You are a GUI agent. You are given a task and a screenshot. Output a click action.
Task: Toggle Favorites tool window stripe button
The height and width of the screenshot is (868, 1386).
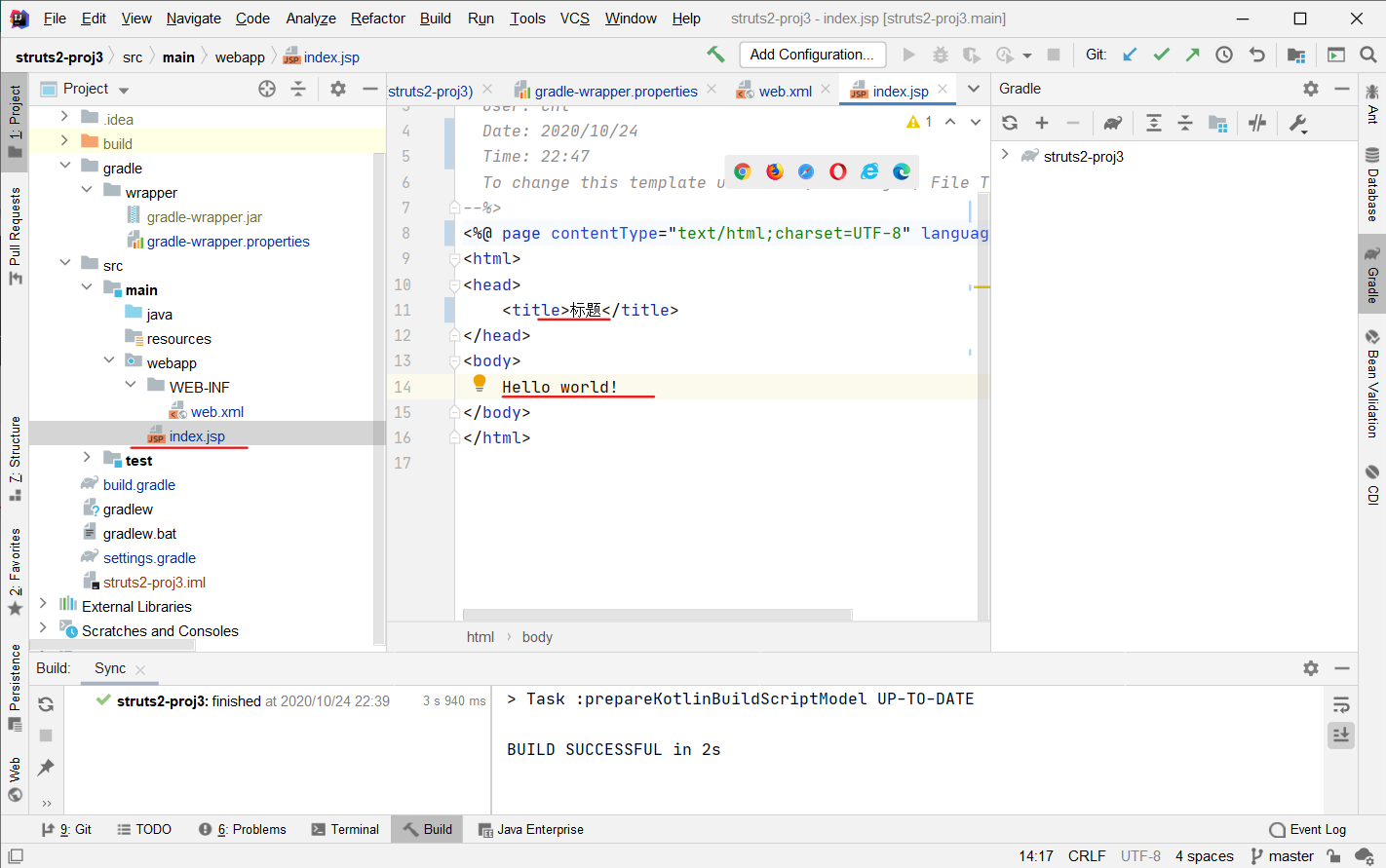coord(15,571)
